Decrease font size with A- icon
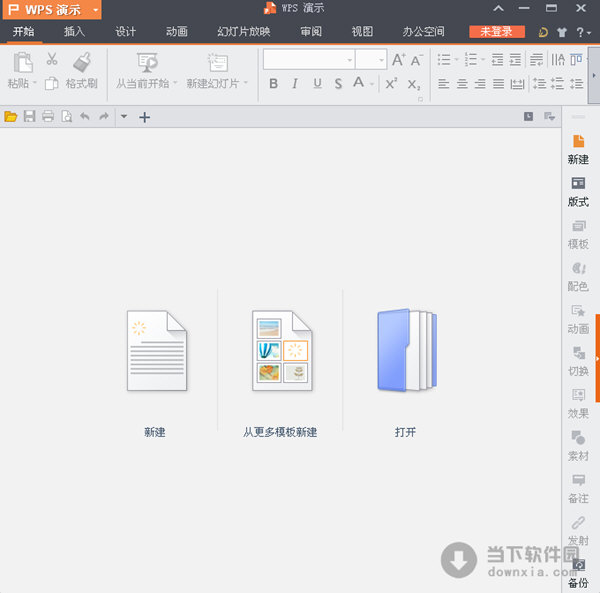The width and height of the screenshot is (600, 593). [416, 60]
